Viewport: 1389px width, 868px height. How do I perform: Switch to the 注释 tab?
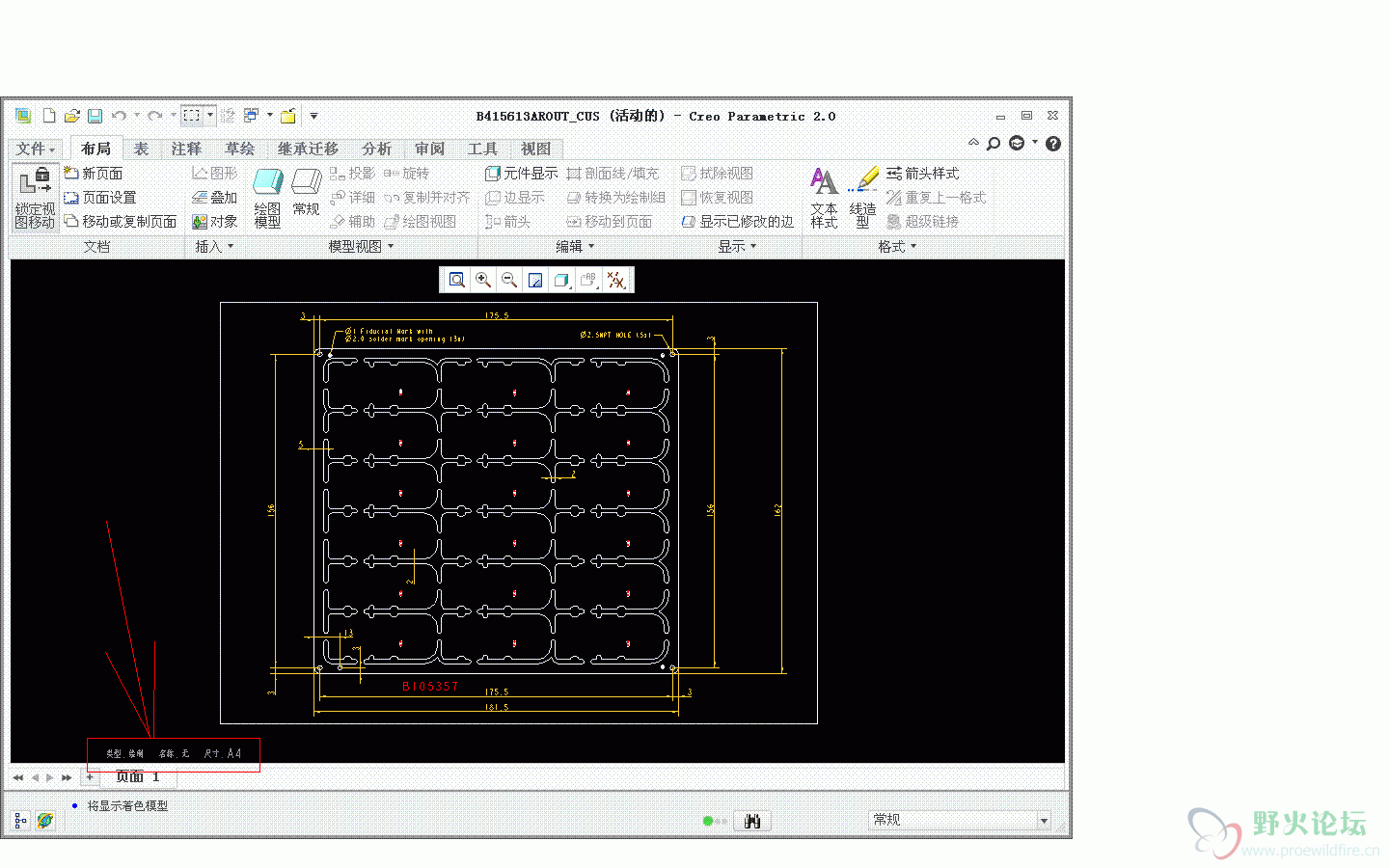(x=186, y=149)
